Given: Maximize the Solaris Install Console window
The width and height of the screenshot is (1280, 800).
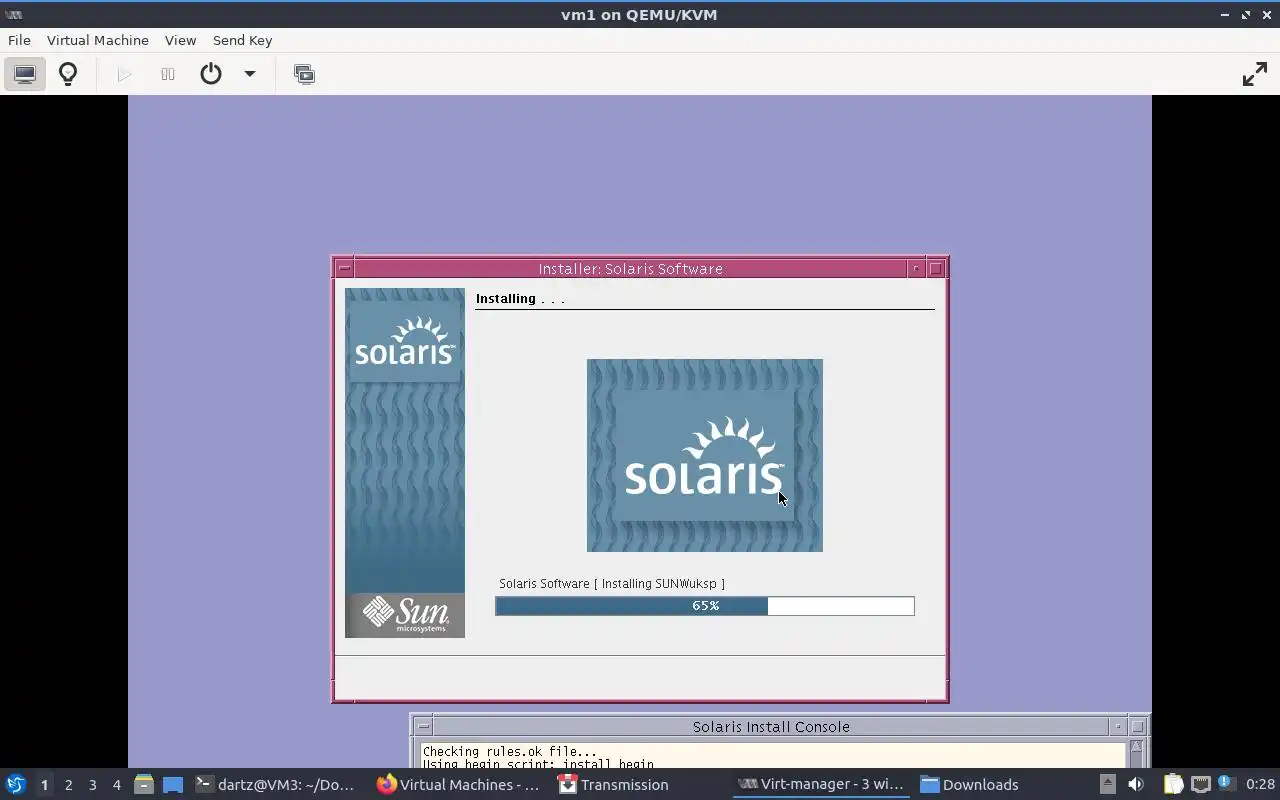Looking at the screenshot, I should (x=1138, y=727).
